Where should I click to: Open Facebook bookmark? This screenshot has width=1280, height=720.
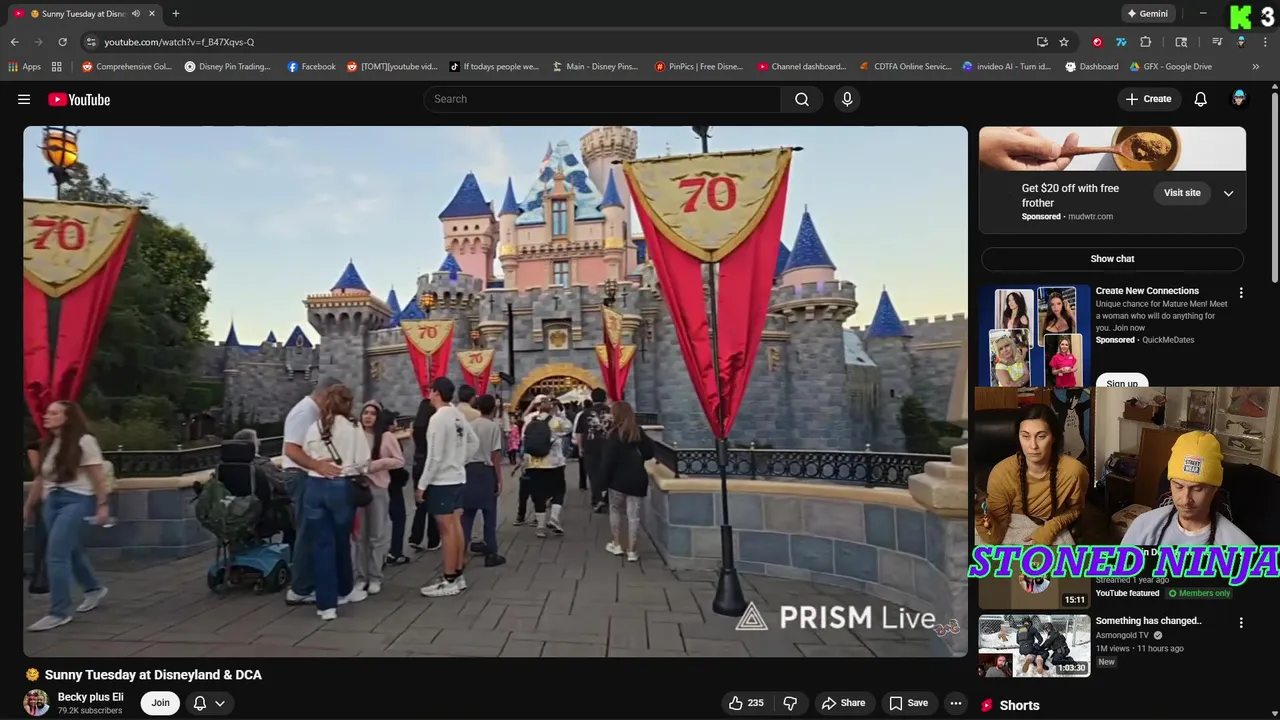coord(311,67)
